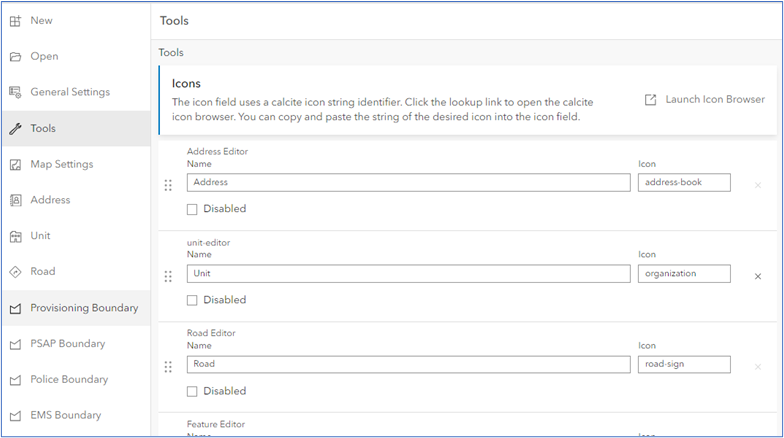Screen dimensions: 784x438
Task: Open the Unit settings page
Action: [x=76, y=236]
